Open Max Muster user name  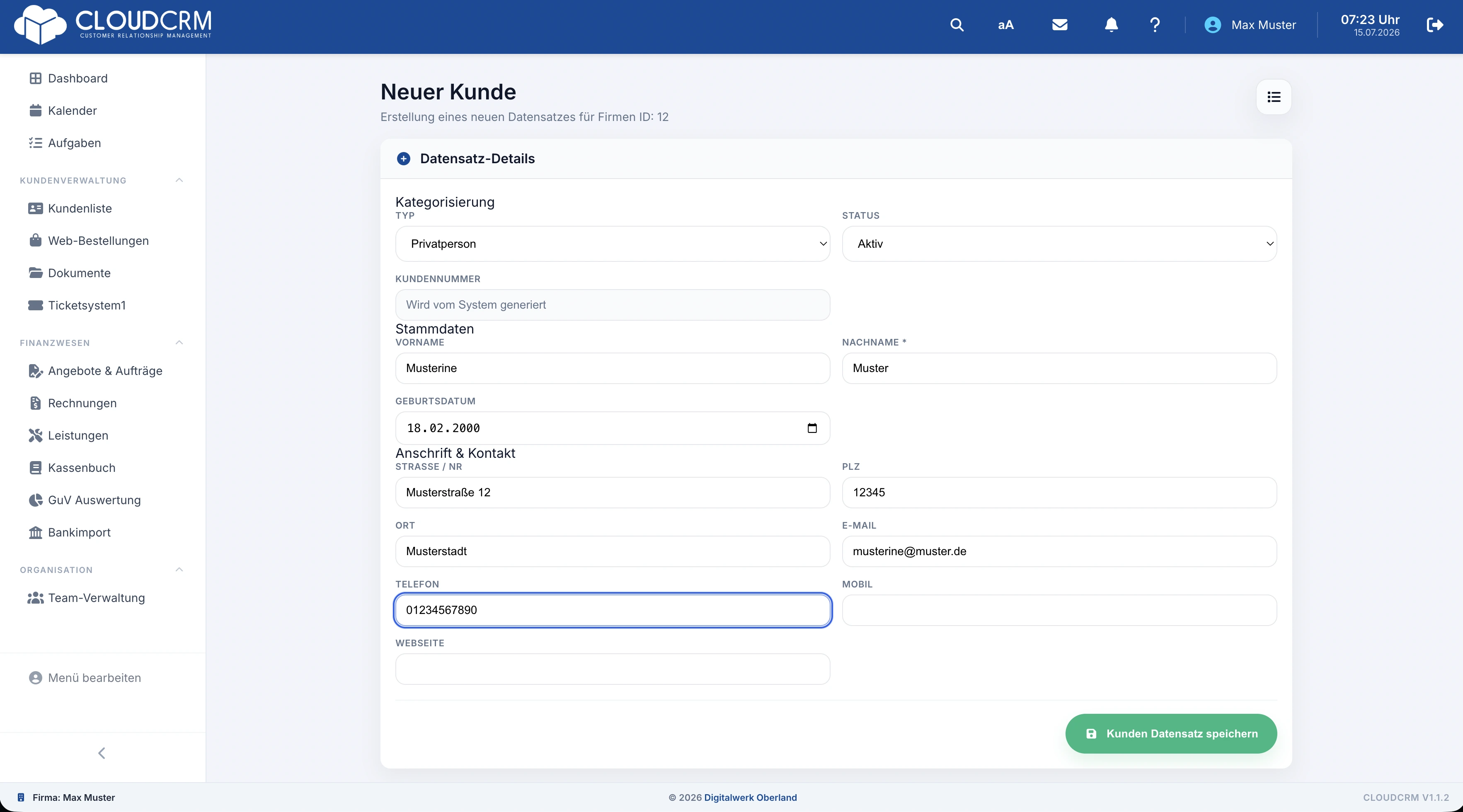[1264, 25]
